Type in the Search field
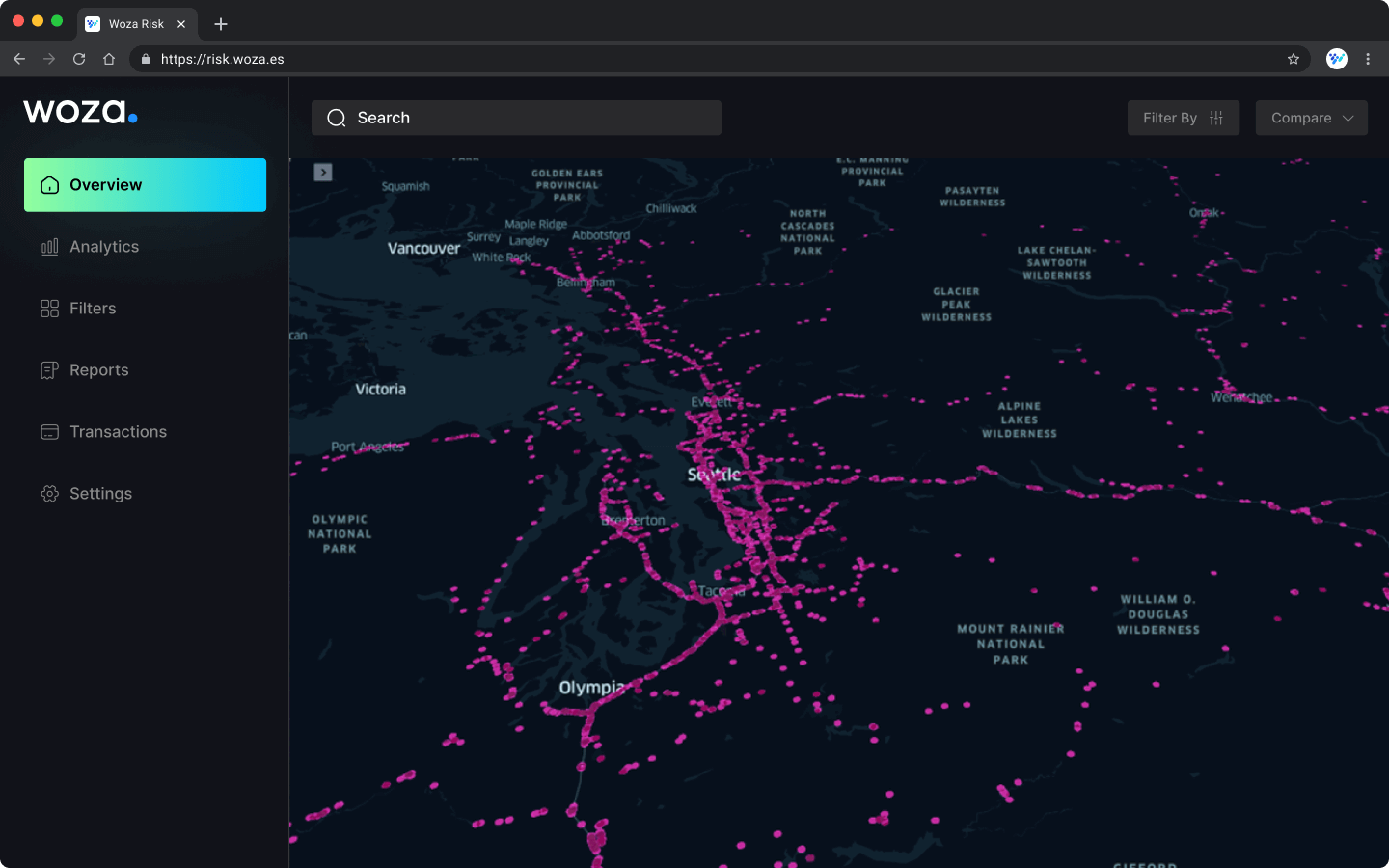The image size is (1389, 868). pos(531,118)
